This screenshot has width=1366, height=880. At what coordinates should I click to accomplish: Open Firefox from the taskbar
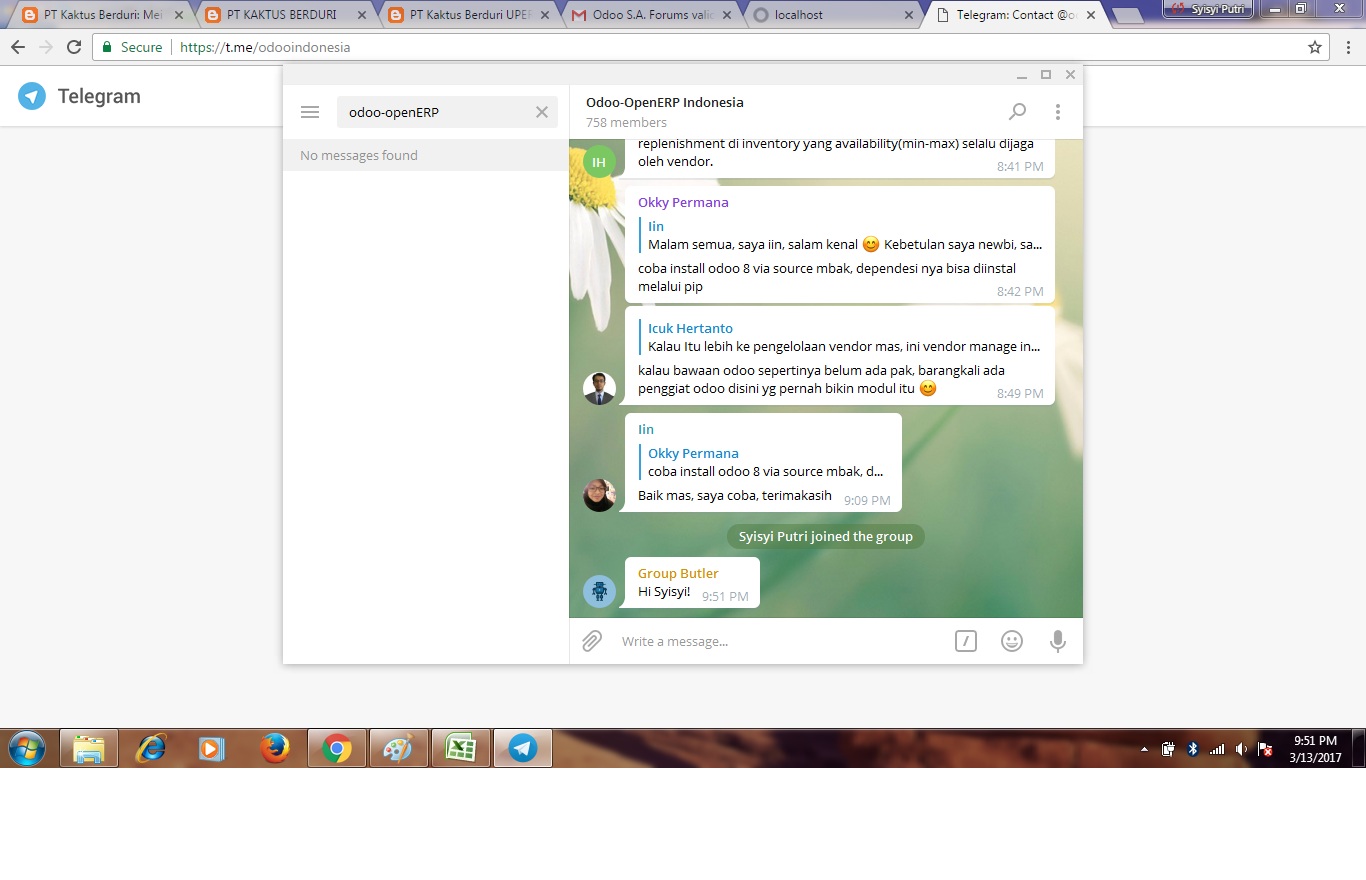[x=275, y=748]
